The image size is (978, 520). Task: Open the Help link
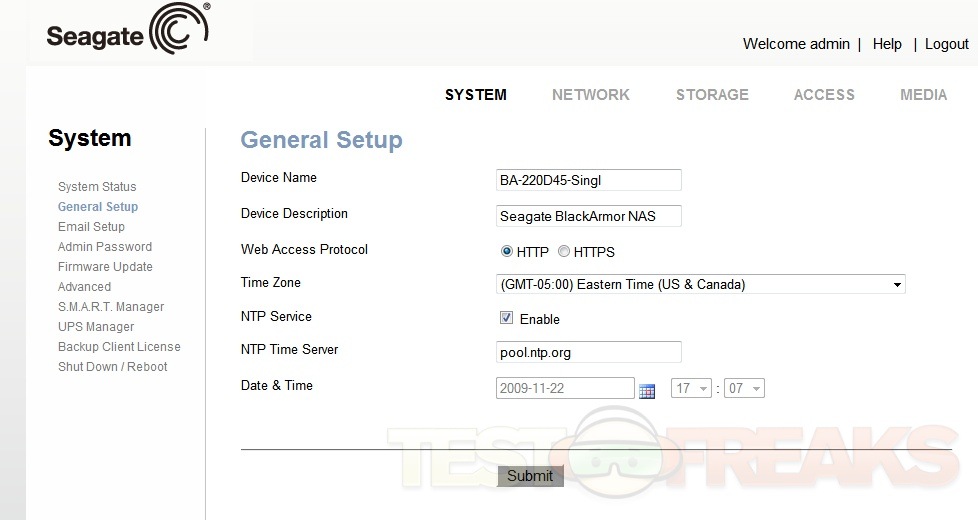887,44
